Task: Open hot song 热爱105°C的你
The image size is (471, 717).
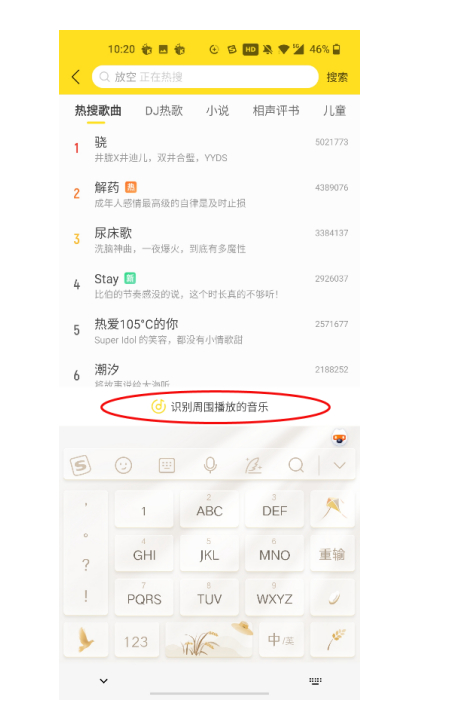Action: coord(209,331)
